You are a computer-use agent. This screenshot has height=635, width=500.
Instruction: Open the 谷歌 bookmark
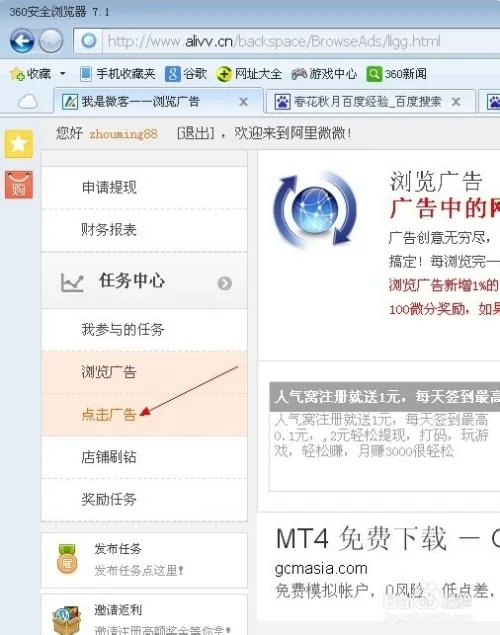[x=186, y=74]
